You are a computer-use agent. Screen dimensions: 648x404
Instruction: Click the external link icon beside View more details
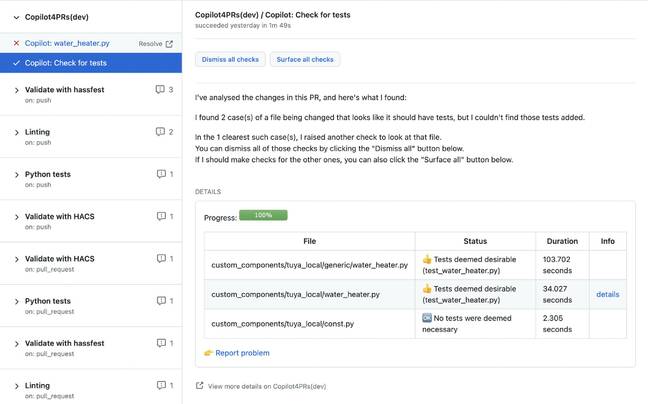(200, 386)
